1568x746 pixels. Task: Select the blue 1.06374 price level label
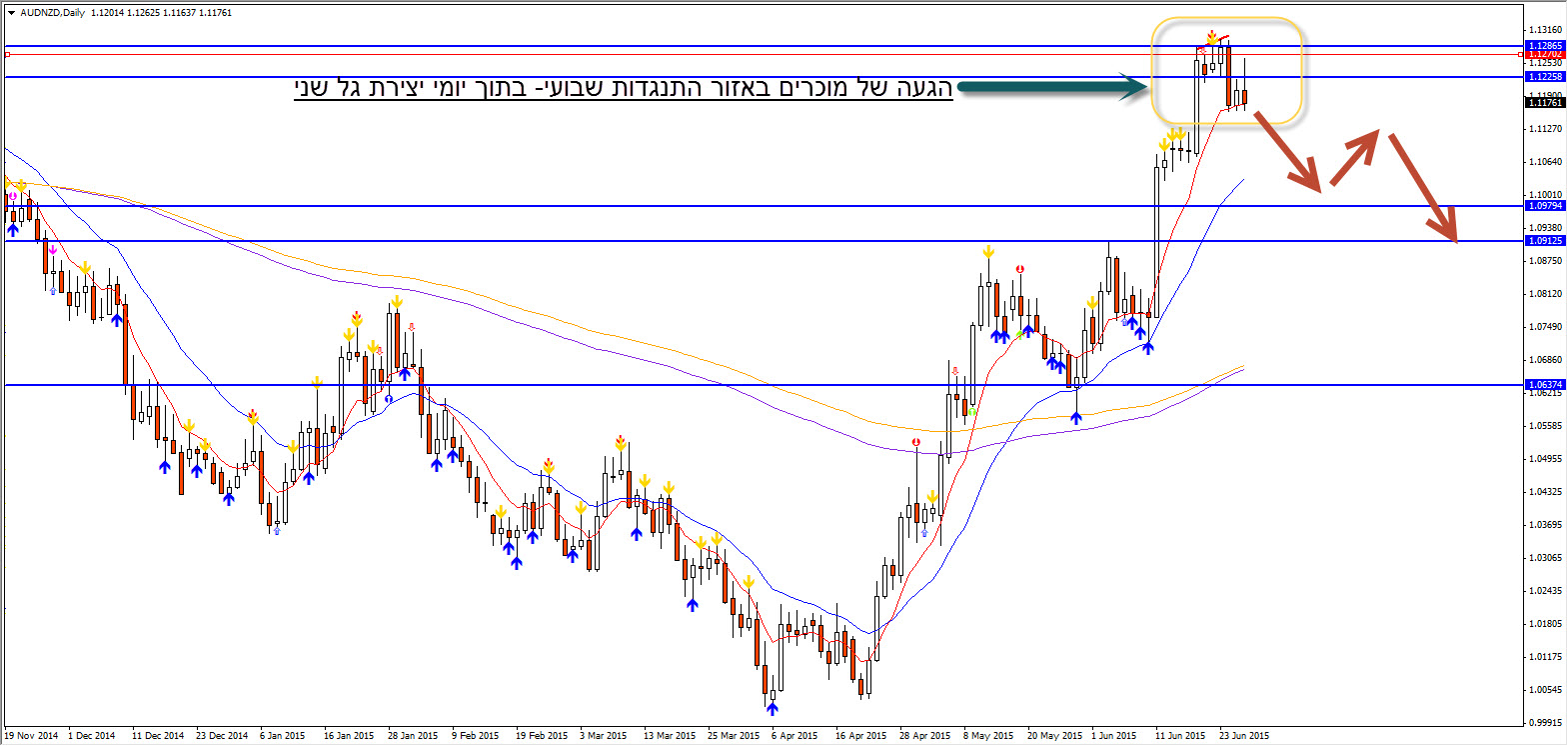1545,385
